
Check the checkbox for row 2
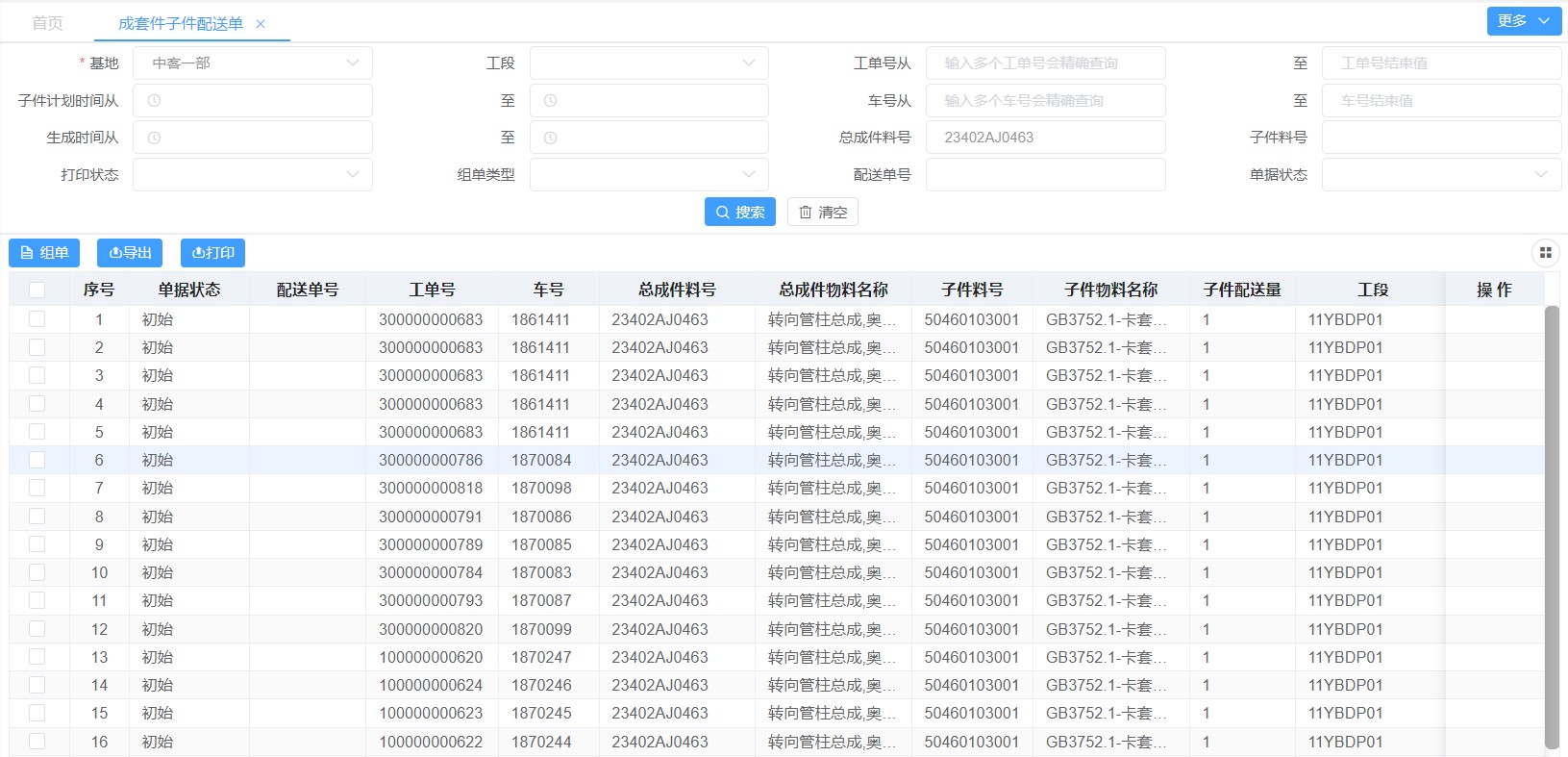click(x=37, y=347)
